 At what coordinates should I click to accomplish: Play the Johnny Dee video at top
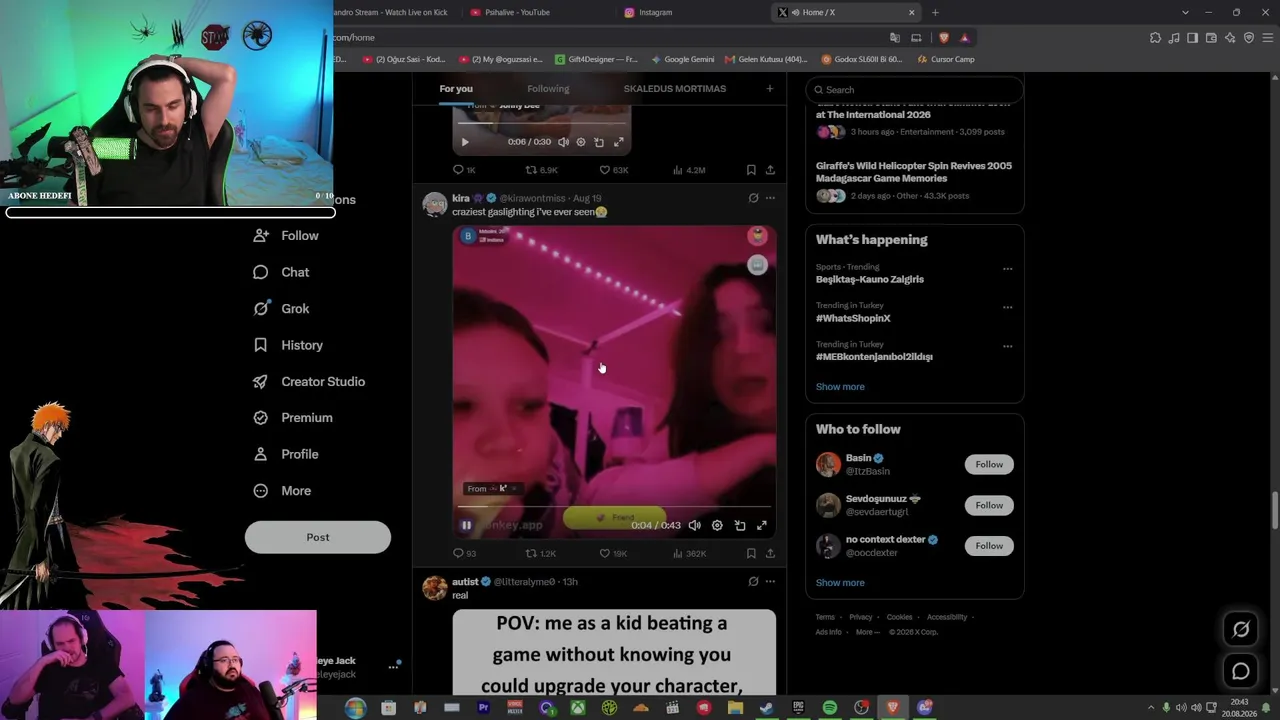pos(464,142)
